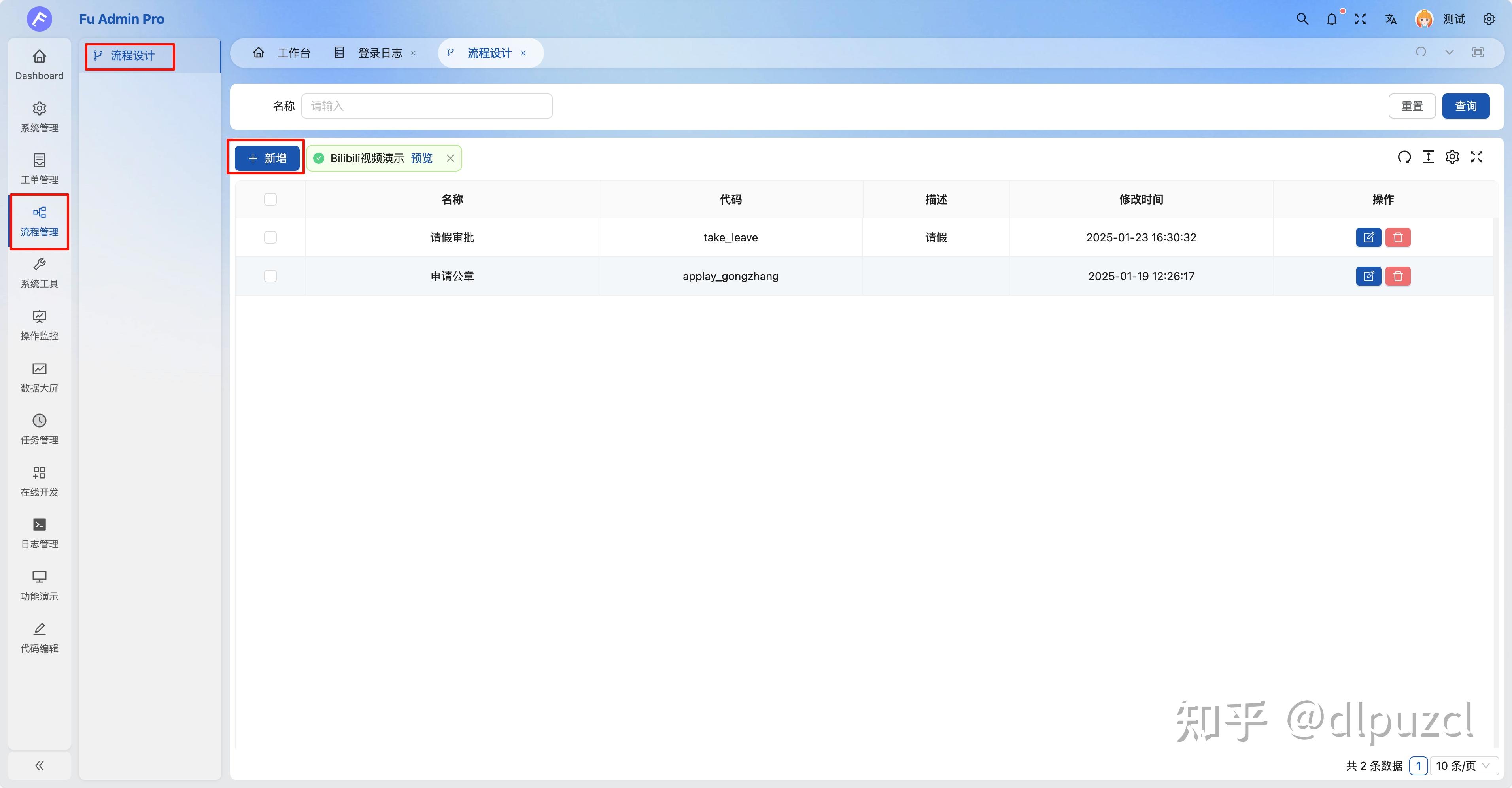Switch interface language via 文A icon

tap(1391, 19)
